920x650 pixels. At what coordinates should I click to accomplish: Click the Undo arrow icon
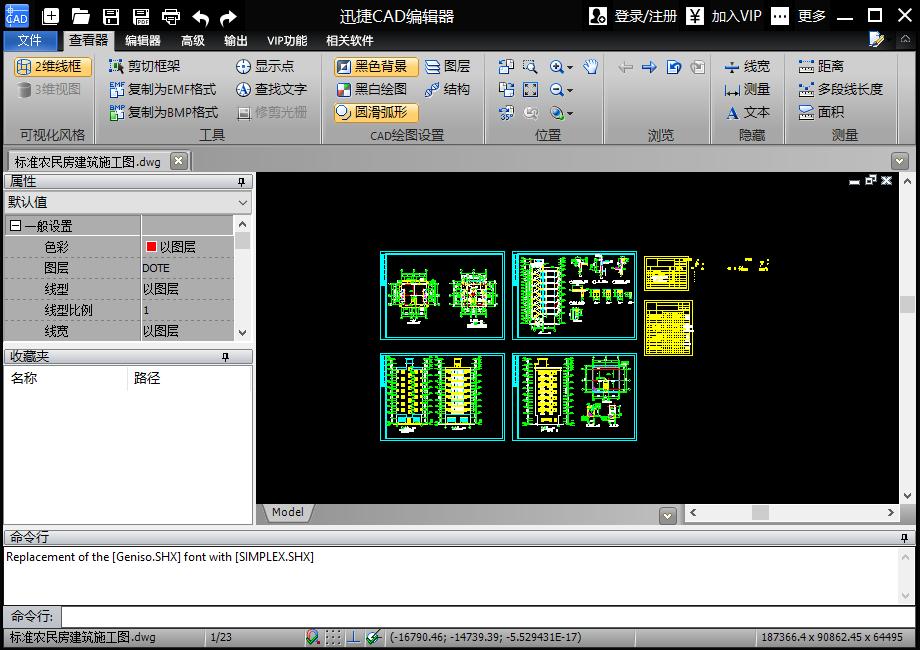tap(200, 16)
